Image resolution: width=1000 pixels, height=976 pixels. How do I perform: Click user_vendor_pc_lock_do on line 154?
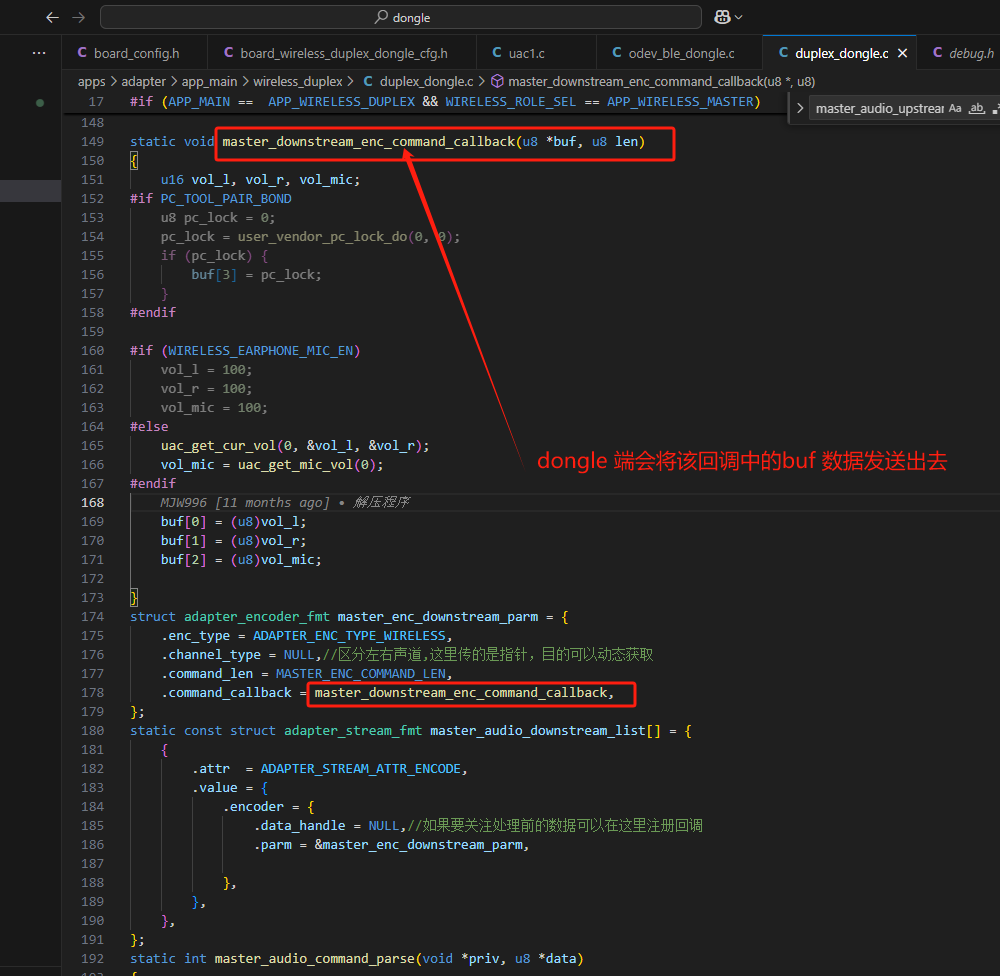322,237
